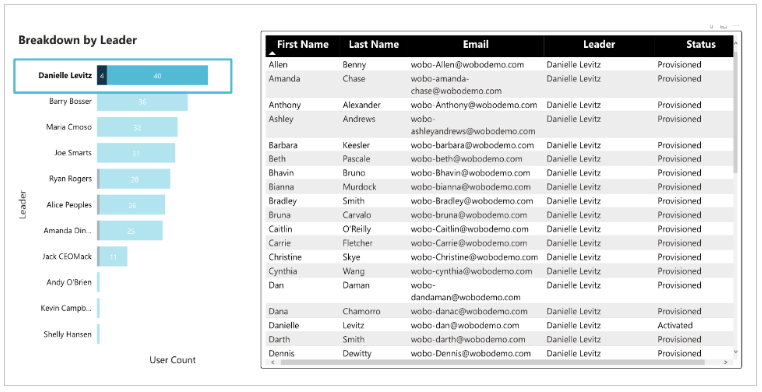Click the sort arrow under First Name header
Screen dimensions: 762x392
pyautogui.click(x=273, y=53)
